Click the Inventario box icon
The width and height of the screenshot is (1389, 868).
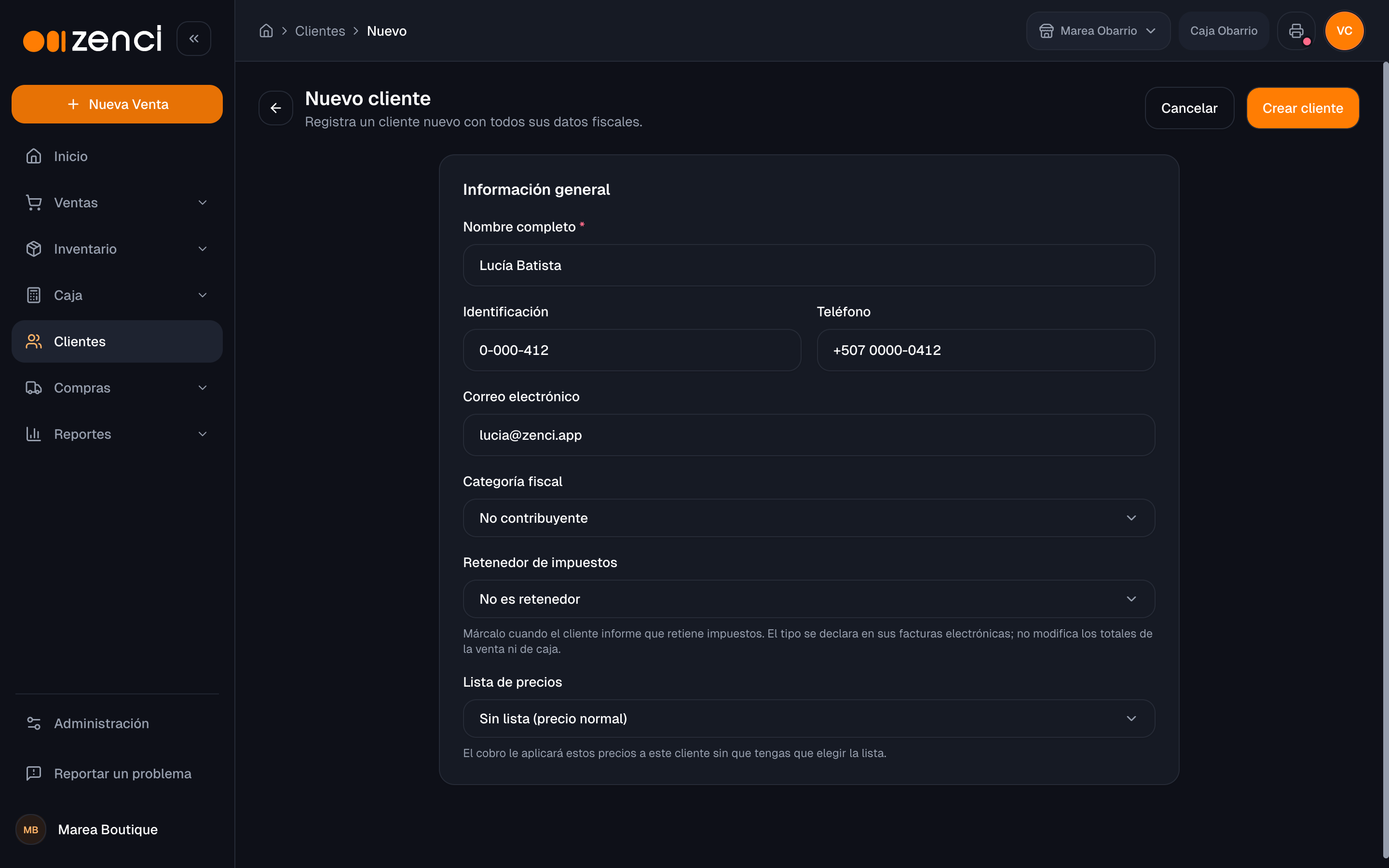34,248
